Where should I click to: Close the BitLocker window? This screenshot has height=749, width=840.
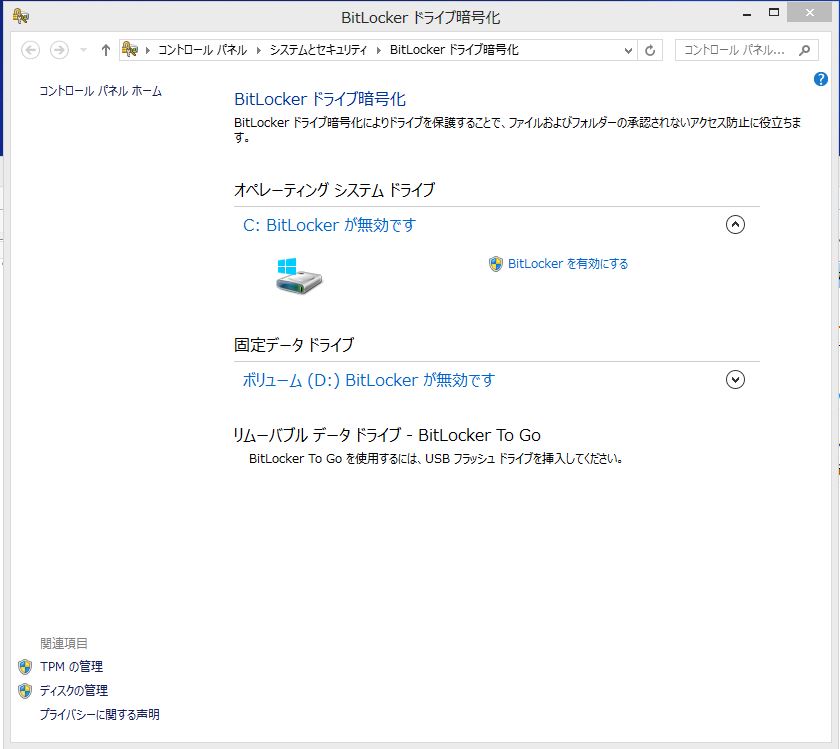click(x=809, y=13)
